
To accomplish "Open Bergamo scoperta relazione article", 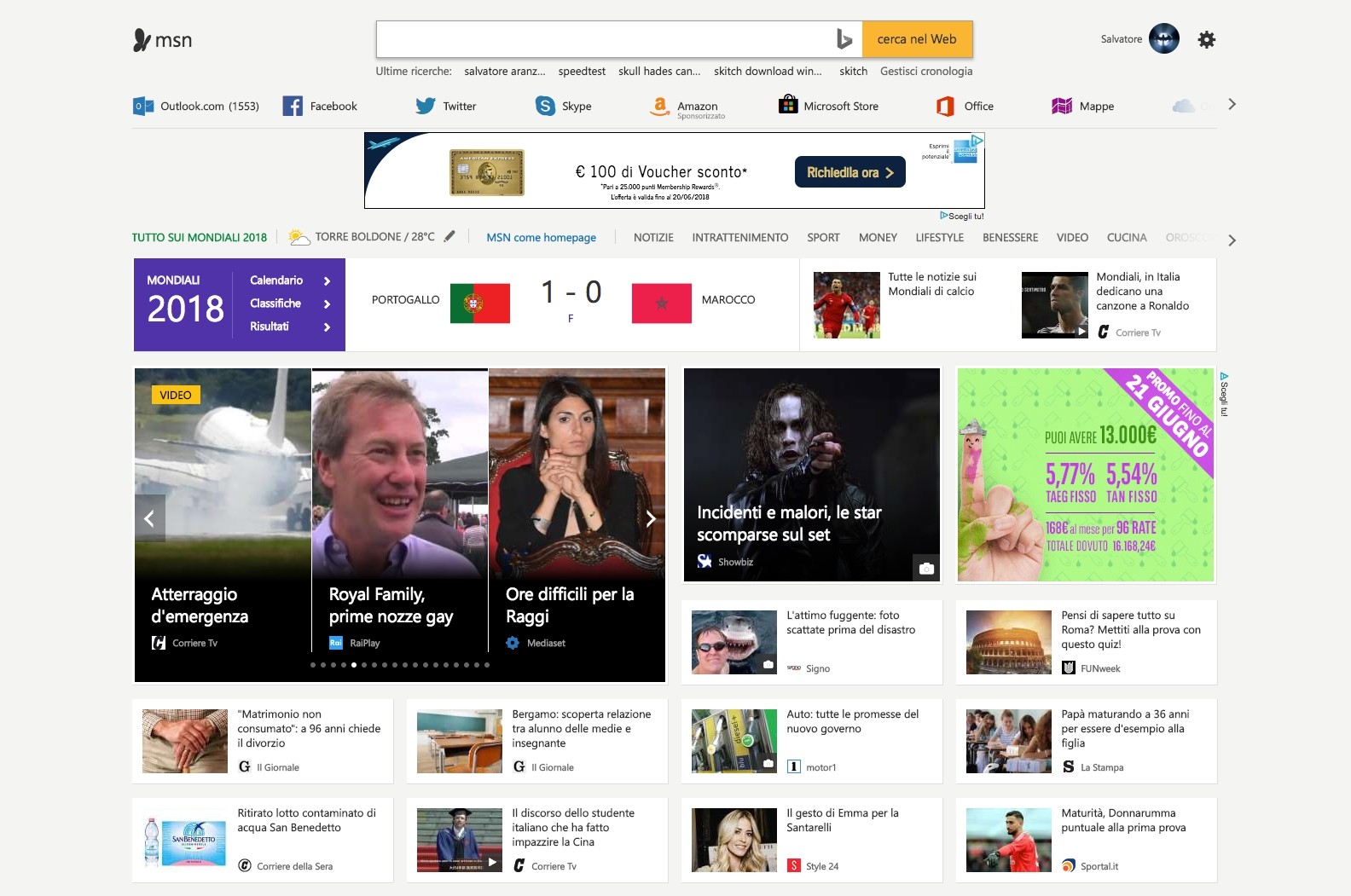I will (x=537, y=741).
